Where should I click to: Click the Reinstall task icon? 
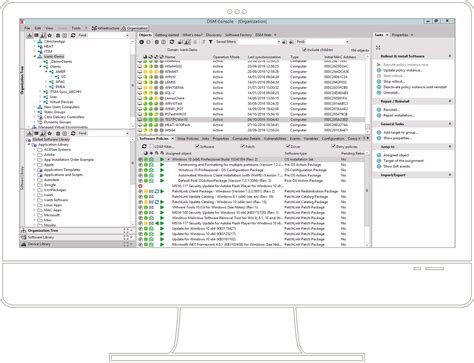click(x=379, y=110)
